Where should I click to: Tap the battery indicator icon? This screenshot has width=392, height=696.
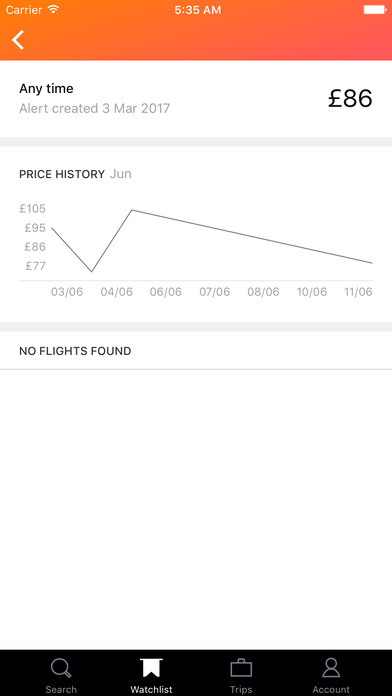(x=374, y=9)
